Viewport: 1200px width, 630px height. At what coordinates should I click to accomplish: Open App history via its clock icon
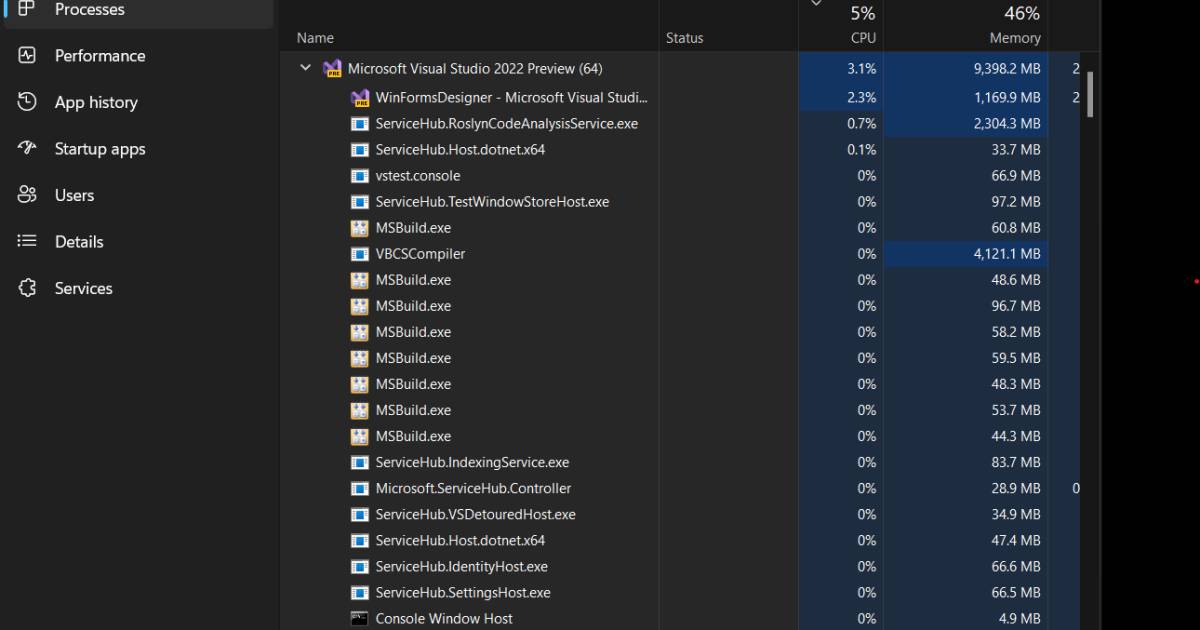[x=28, y=102]
